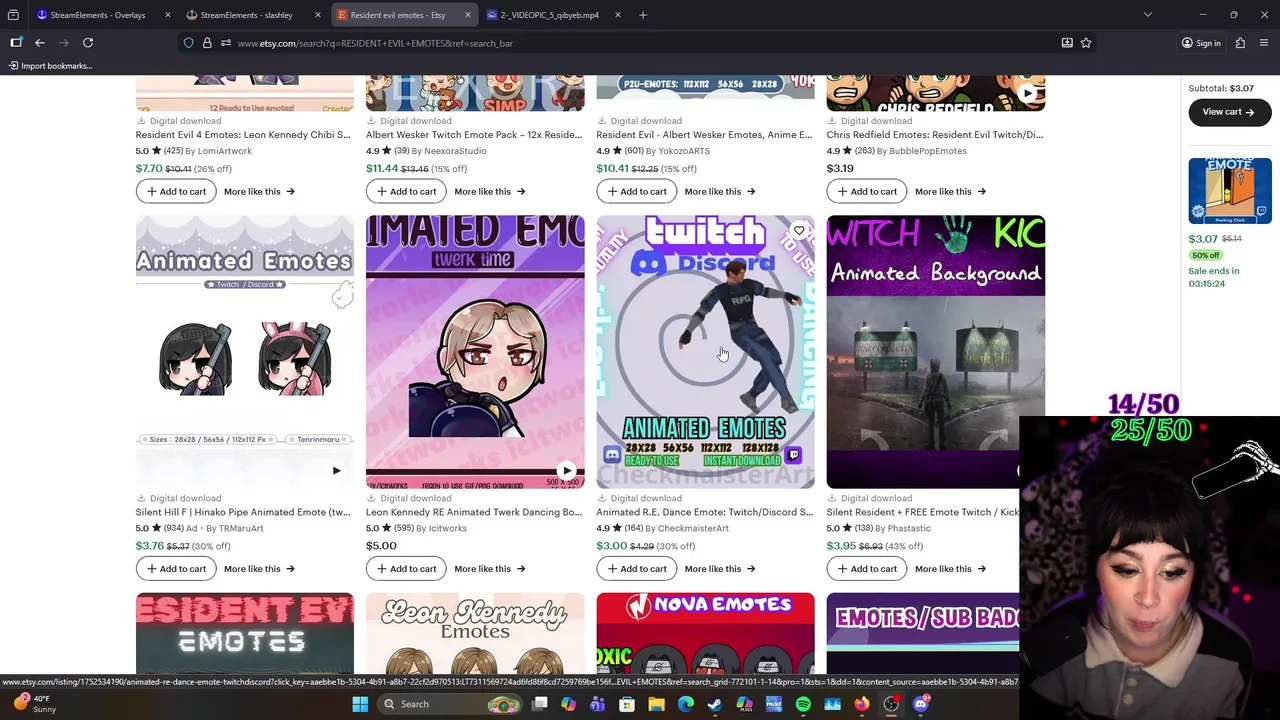The height and width of the screenshot is (720, 1280).
Task: Close the StreamElements - Overlays tab
Action: (167, 15)
